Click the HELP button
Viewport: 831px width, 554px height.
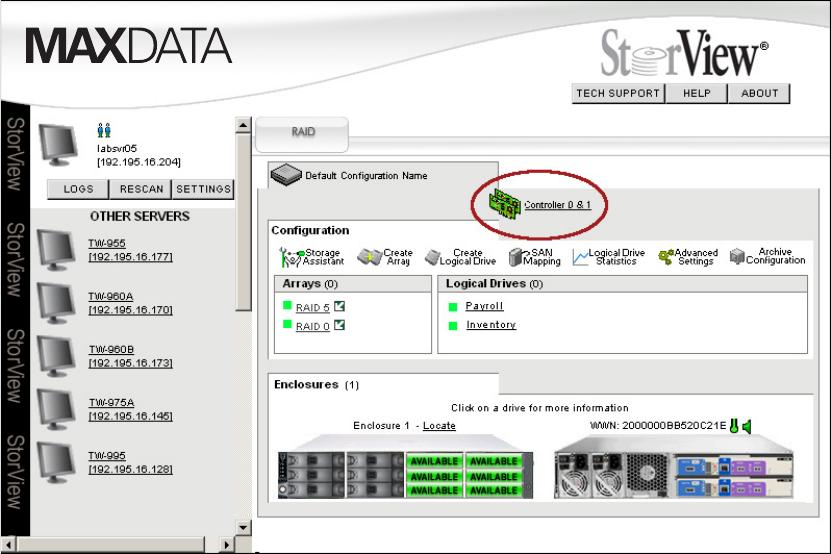pyautogui.click(x=696, y=93)
